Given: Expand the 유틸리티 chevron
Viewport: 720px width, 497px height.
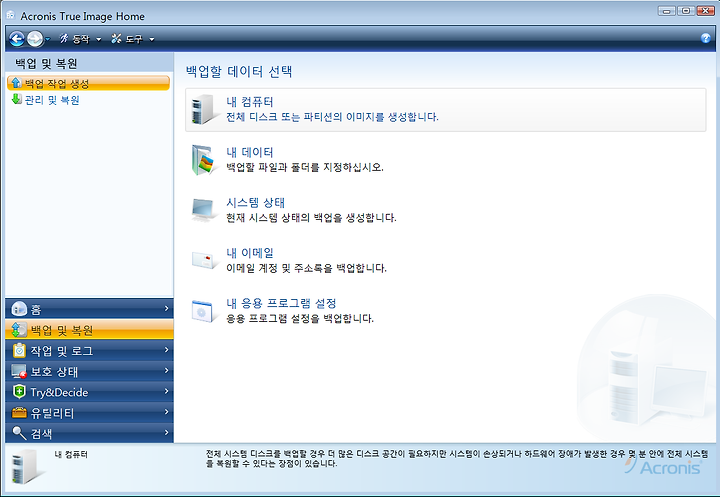Looking at the screenshot, I should [167, 412].
